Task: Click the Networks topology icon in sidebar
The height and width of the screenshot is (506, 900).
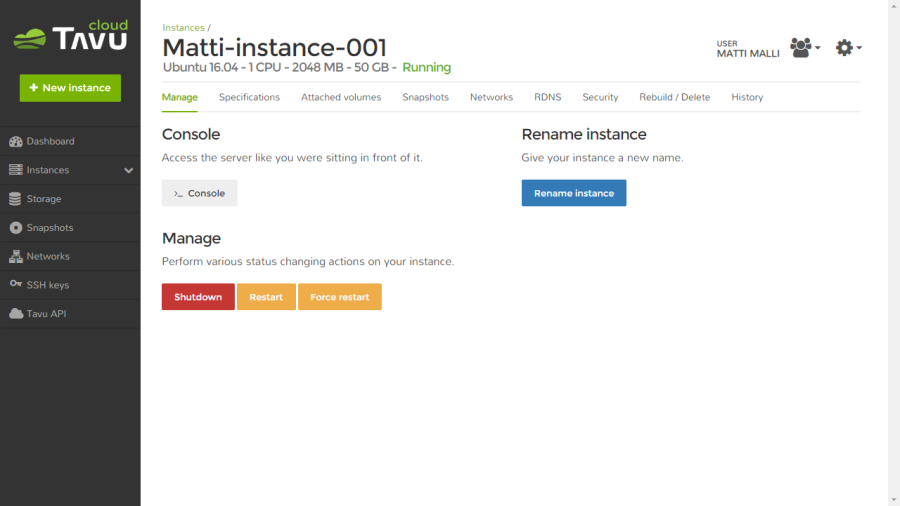Action: pos(15,256)
